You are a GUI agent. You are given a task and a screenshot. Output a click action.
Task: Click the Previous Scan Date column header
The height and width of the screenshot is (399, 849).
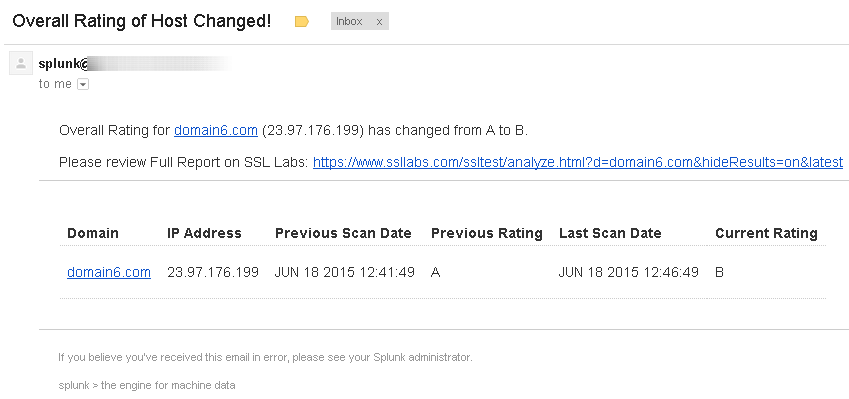[343, 233]
